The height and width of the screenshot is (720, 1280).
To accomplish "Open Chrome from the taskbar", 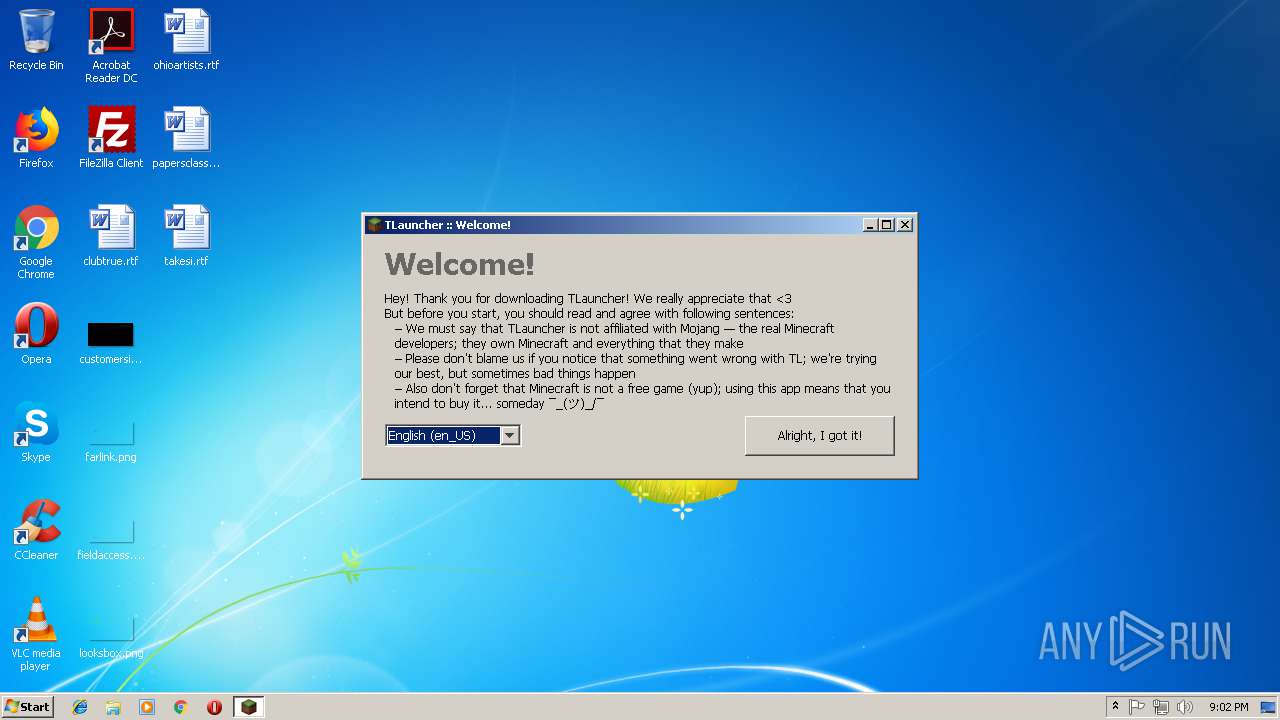I will click(x=180, y=707).
